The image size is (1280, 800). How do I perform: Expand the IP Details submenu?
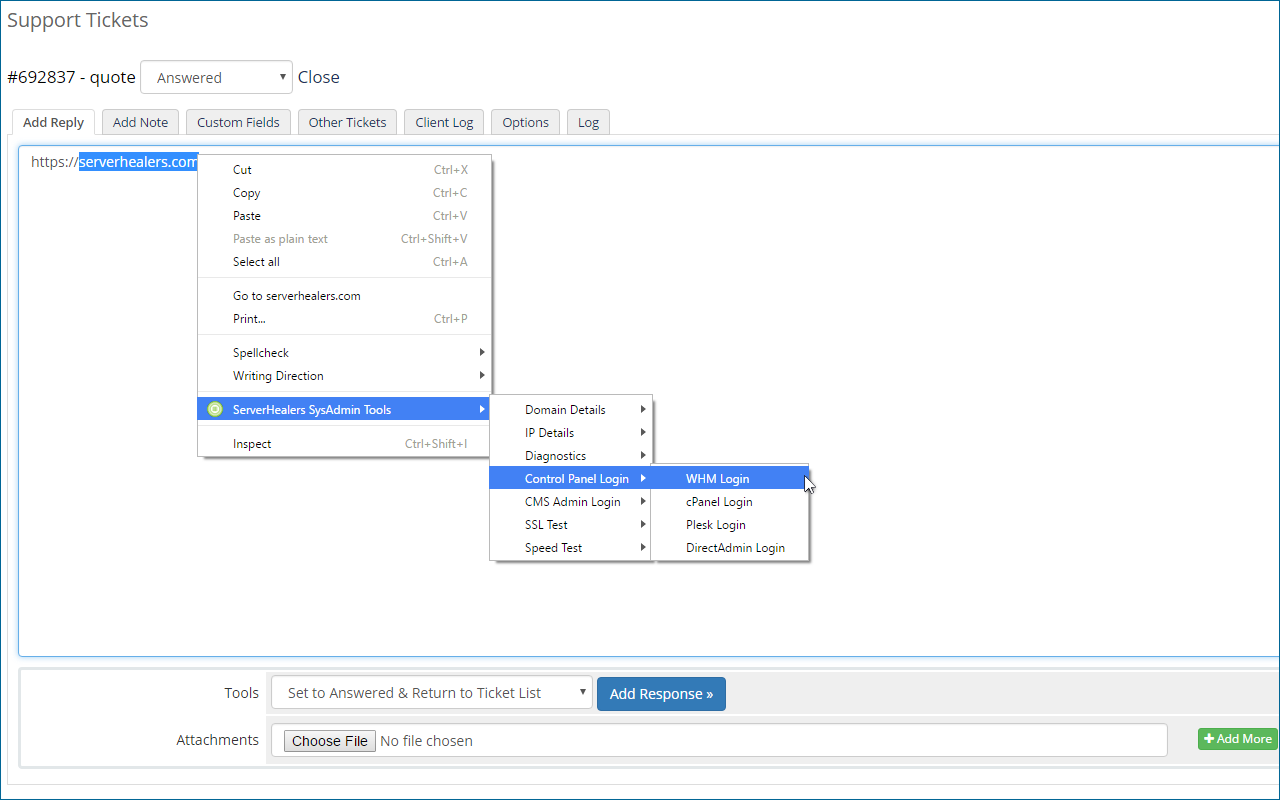[x=570, y=433]
